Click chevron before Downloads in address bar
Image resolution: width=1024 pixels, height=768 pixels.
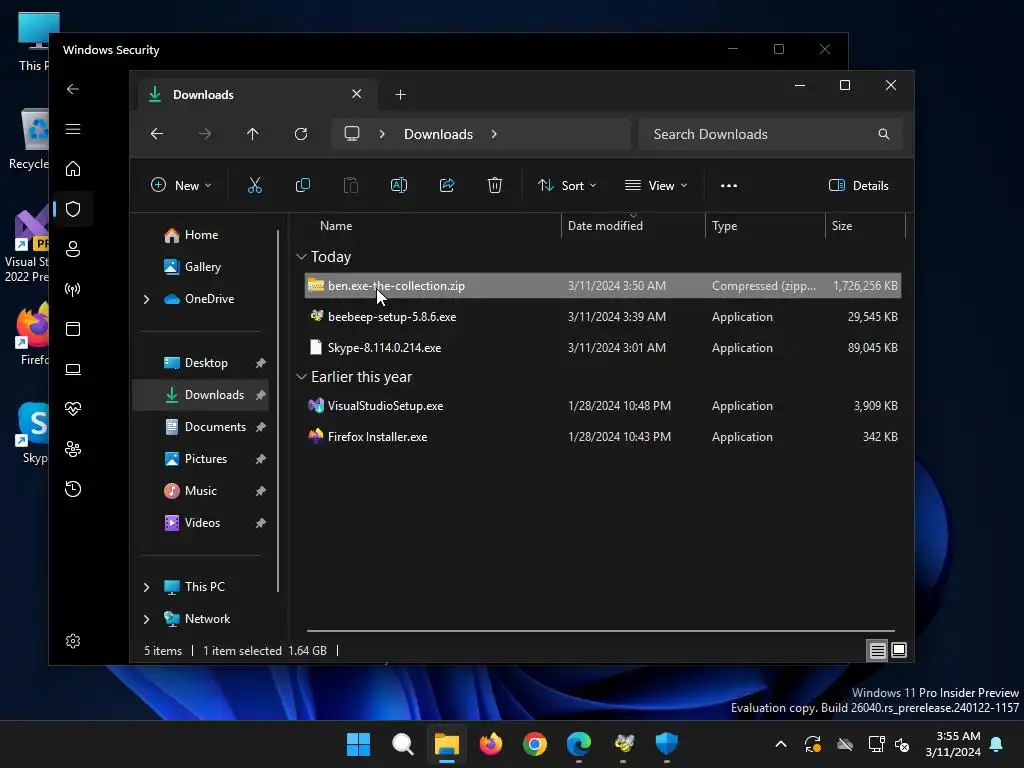coord(382,134)
